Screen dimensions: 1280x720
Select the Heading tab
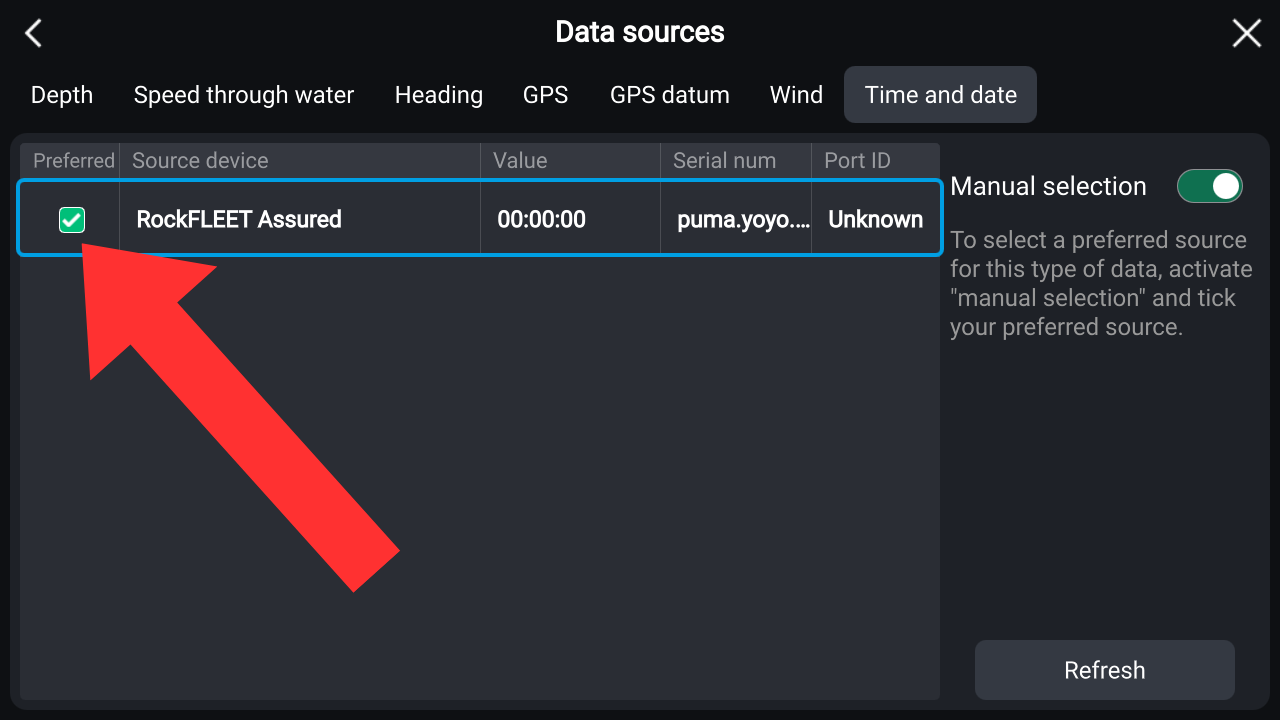coord(439,95)
